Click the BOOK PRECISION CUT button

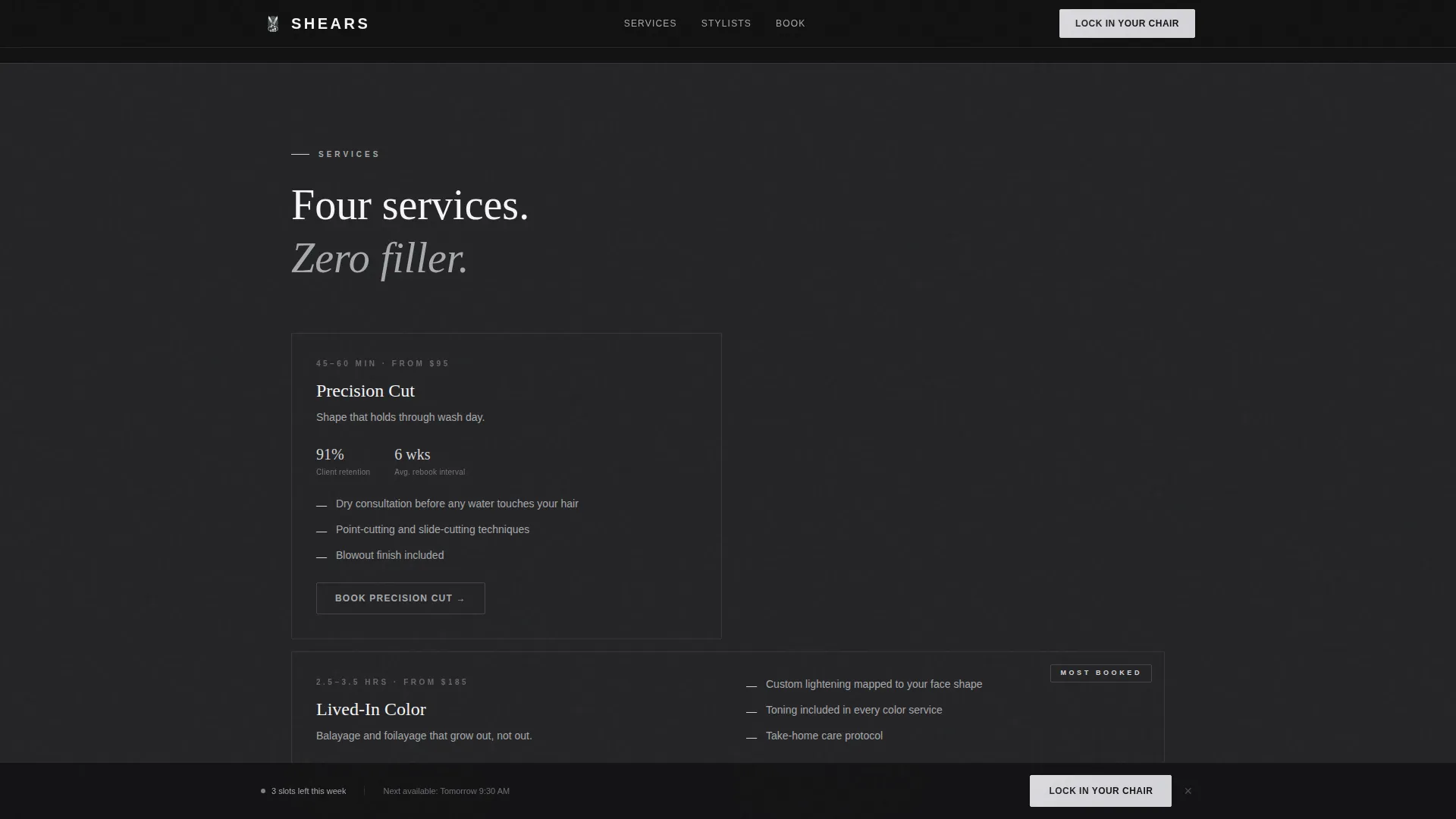[x=400, y=598]
